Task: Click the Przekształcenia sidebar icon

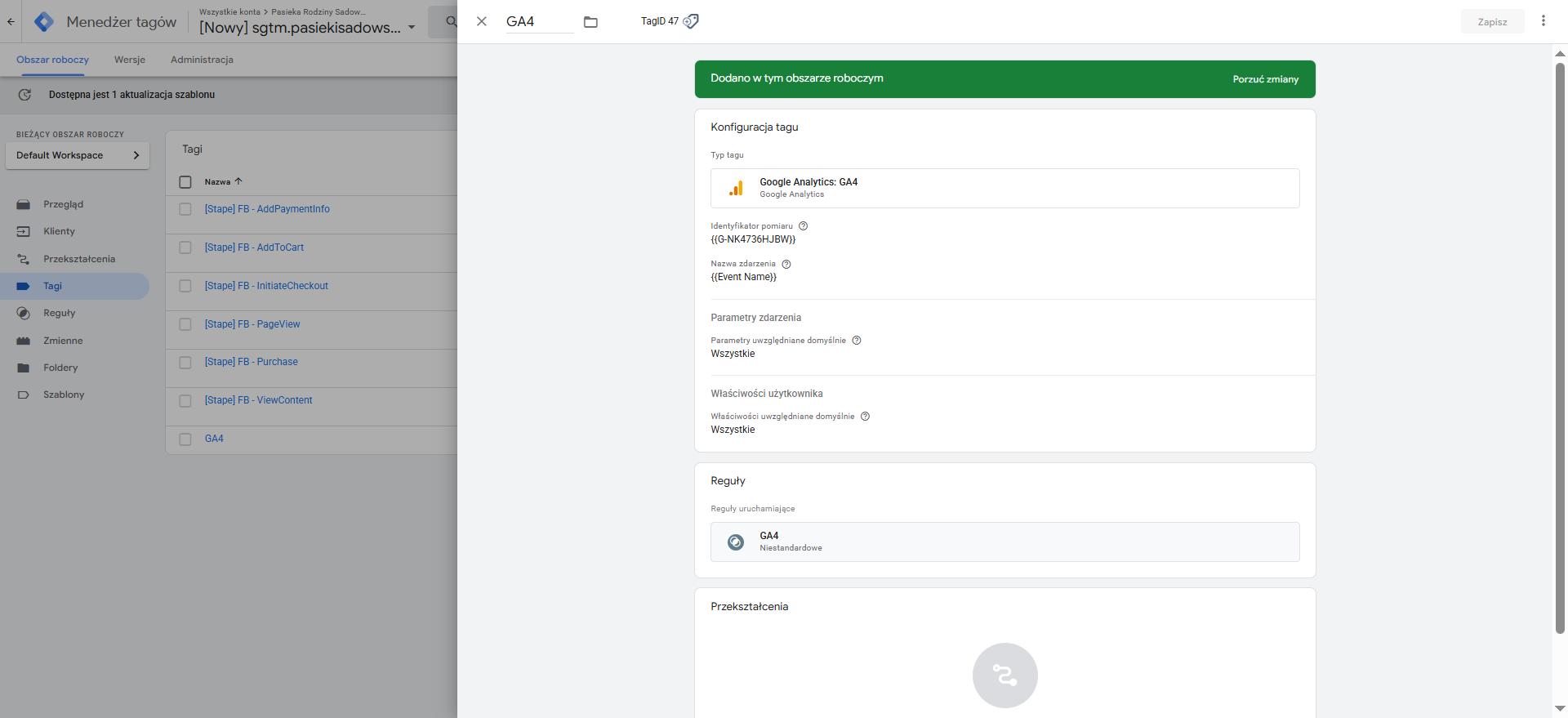Action: coord(24,259)
